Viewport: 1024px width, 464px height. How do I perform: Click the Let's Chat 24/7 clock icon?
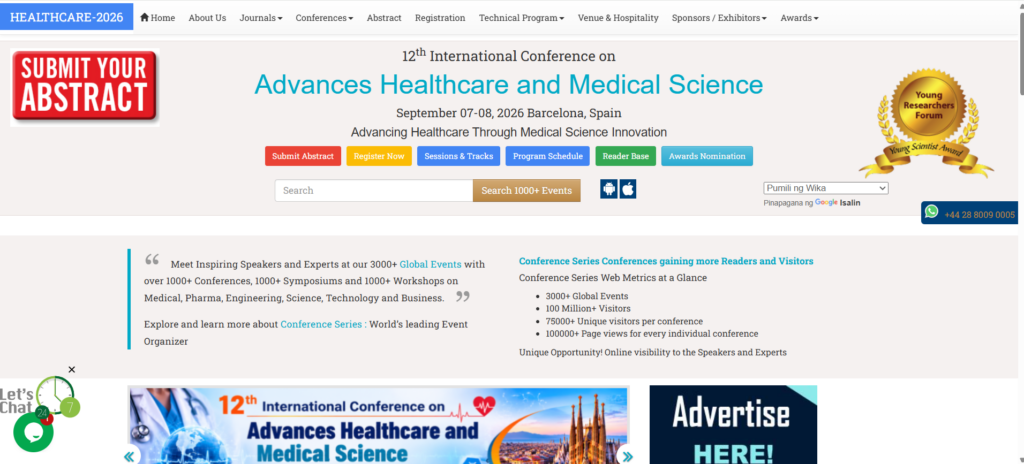click(x=55, y=395)
